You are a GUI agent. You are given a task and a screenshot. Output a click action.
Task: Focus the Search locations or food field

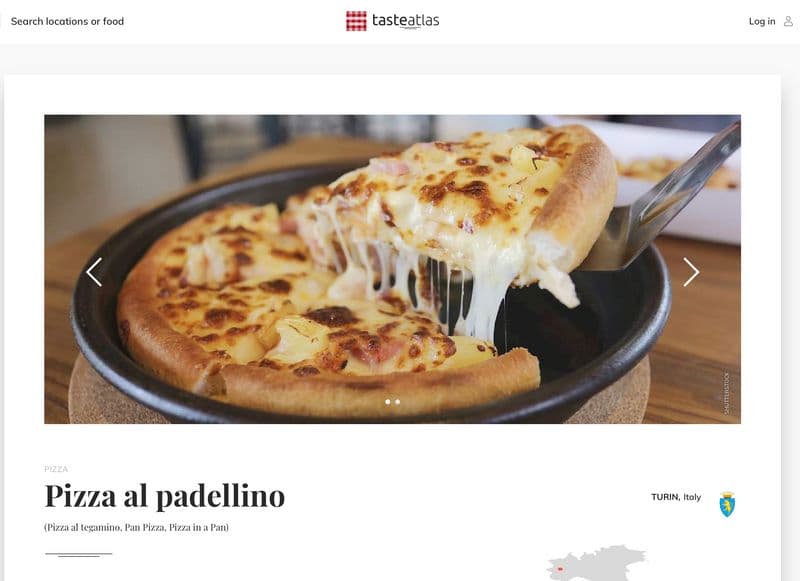coord(67,21)
